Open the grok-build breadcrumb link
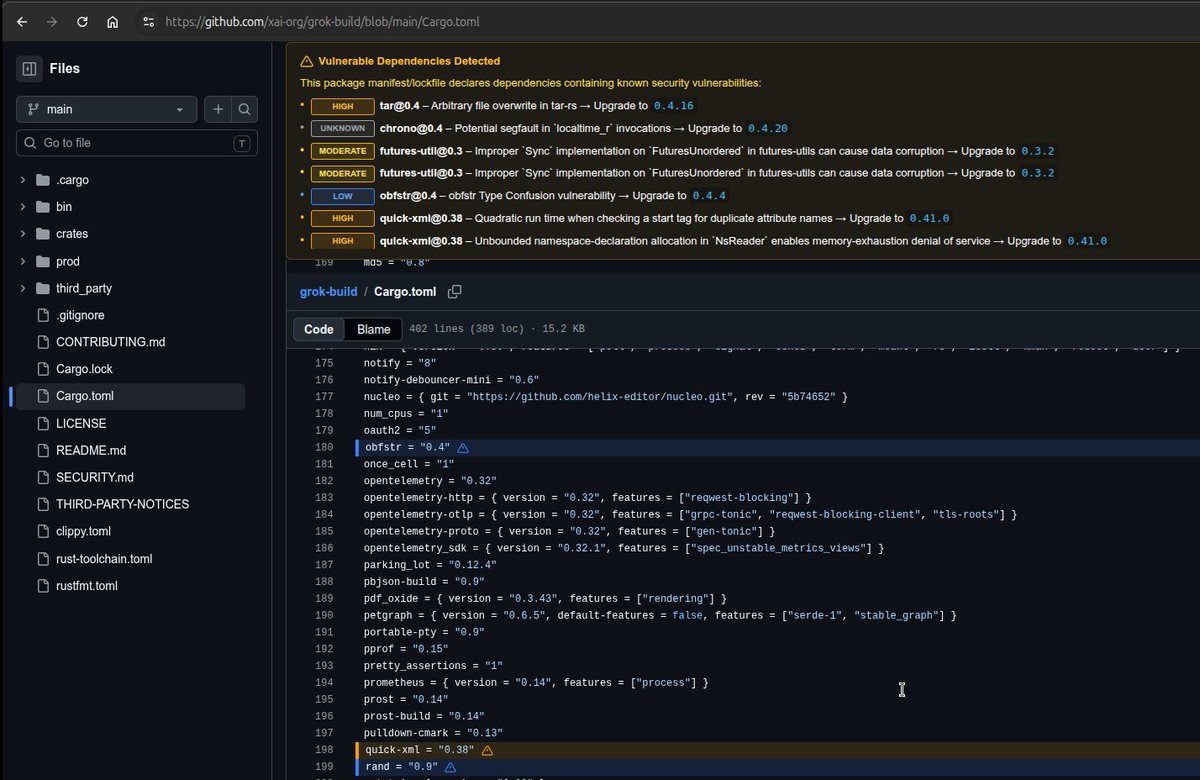This screenshot has width=1200, height=780. 328,292
